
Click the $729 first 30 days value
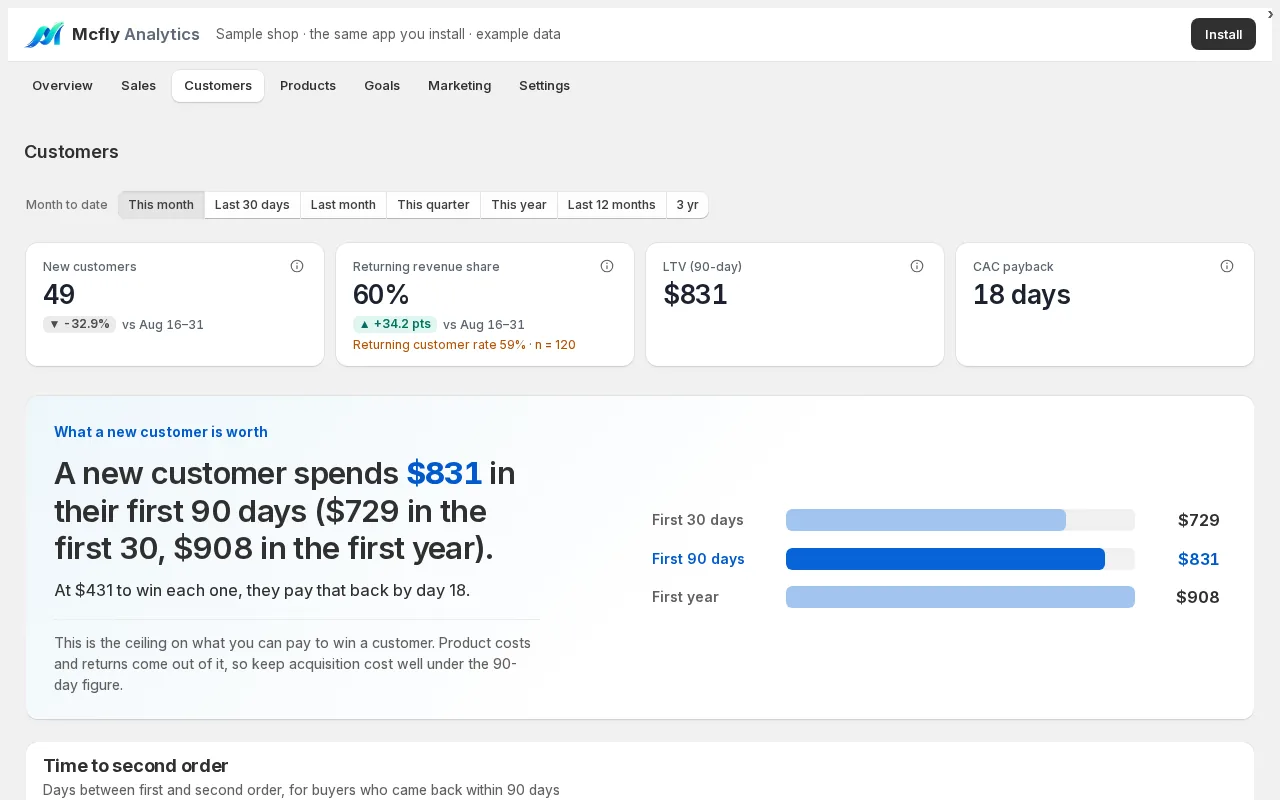pos(1199,520)
